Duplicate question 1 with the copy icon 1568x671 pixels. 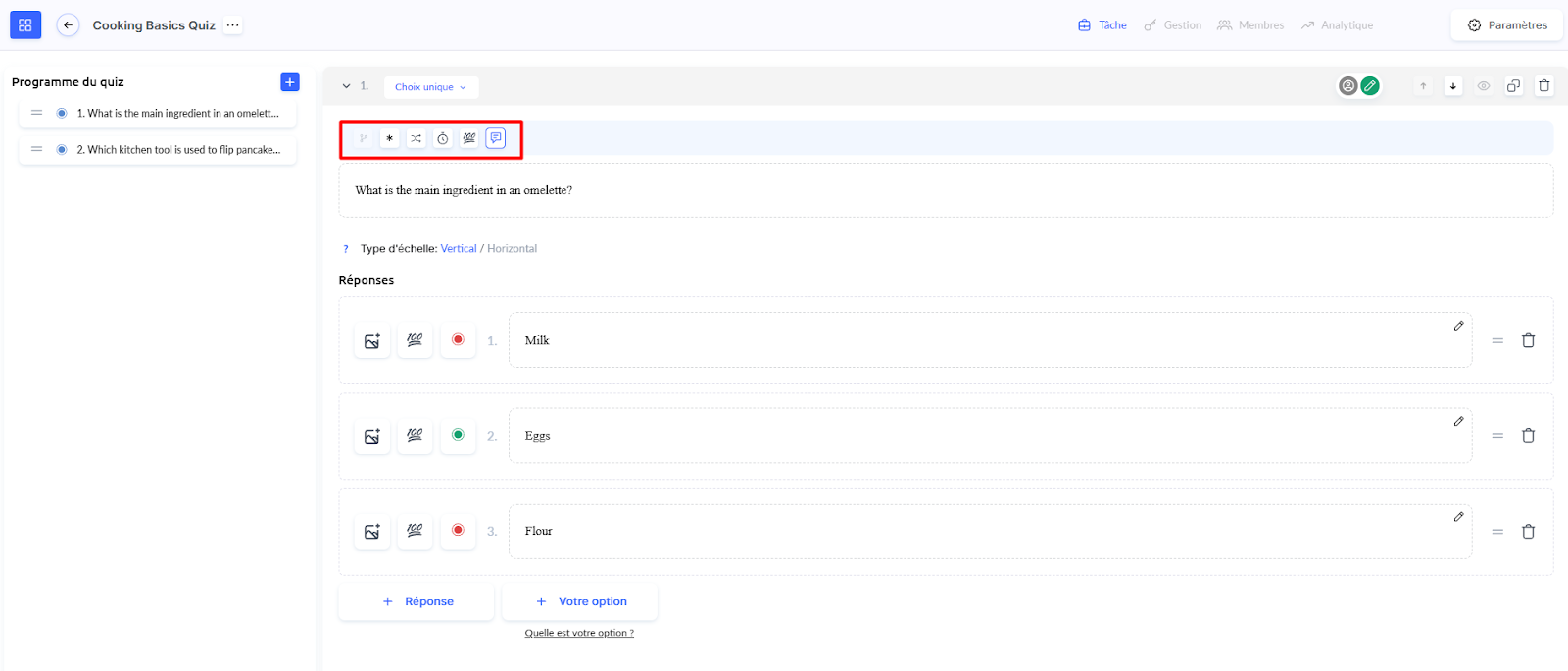(1513, 86)
